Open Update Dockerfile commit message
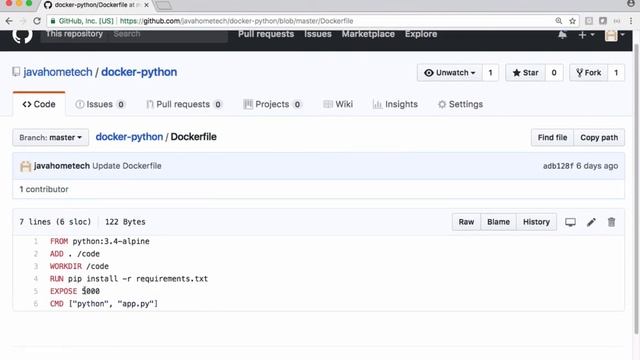This screenshot has height=360, width=640. coord(127,166)
